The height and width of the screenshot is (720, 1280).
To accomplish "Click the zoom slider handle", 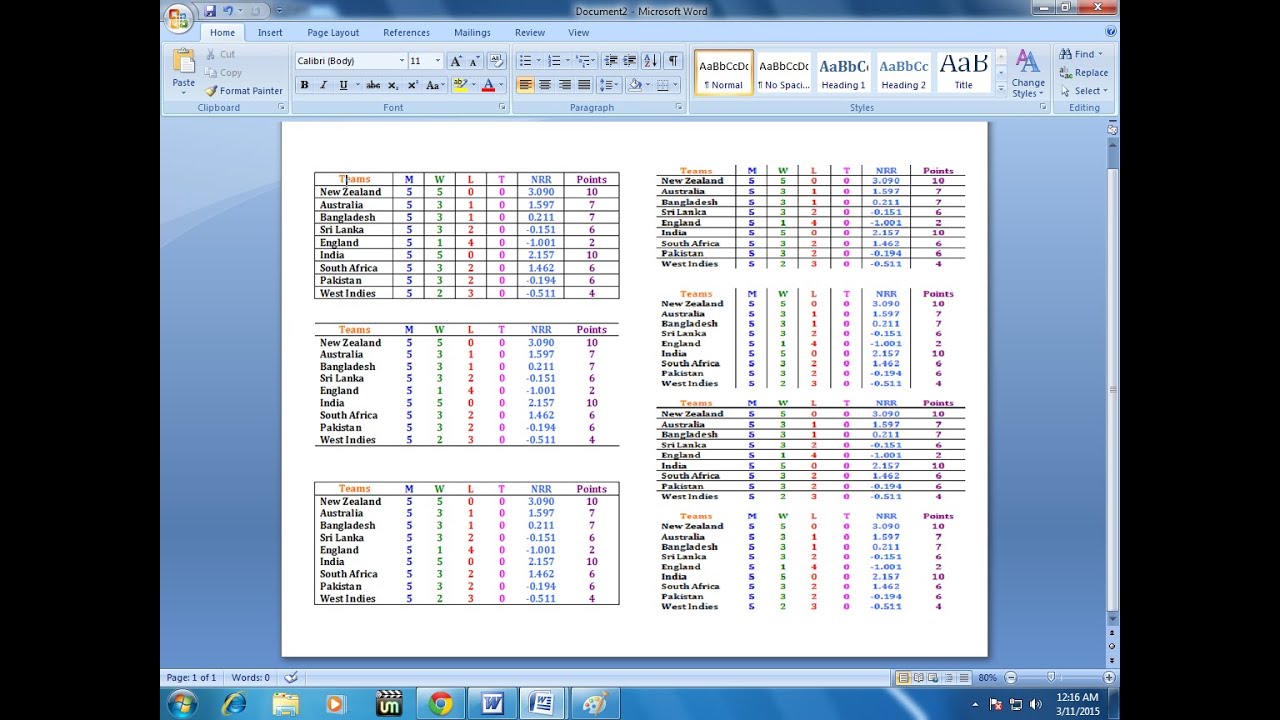I will (x=1049, y=677).
